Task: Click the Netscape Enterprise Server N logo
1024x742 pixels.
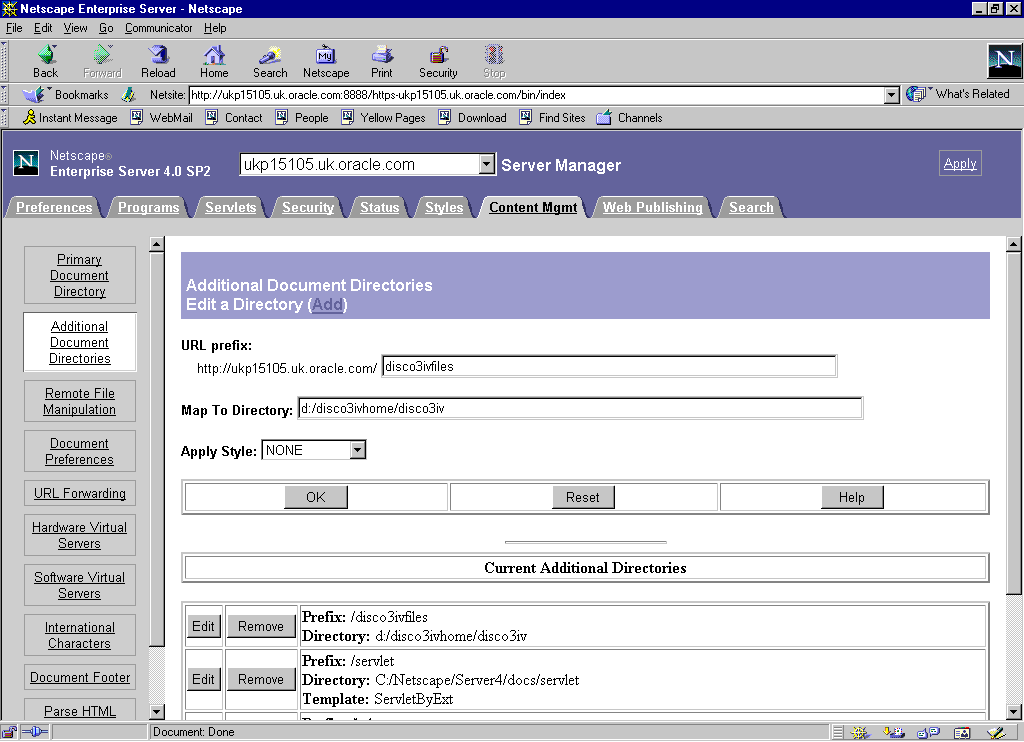Action: (26, 163)
